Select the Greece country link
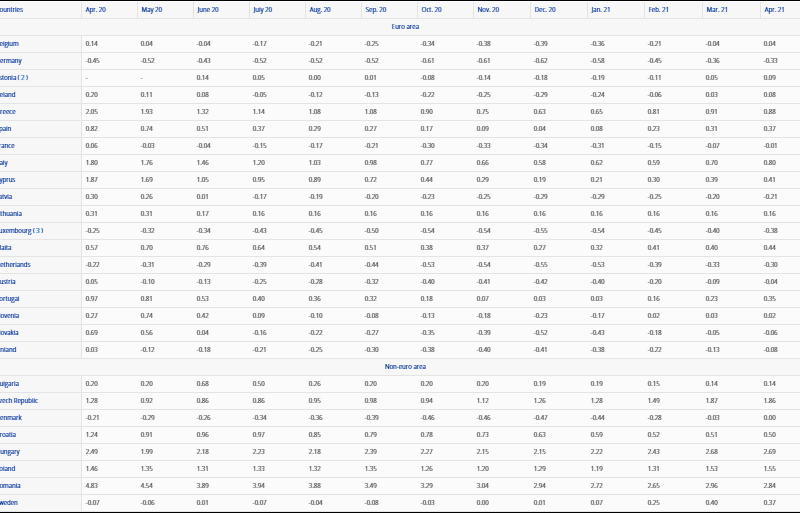The image size is (800, 513). (x=10, y=112)
